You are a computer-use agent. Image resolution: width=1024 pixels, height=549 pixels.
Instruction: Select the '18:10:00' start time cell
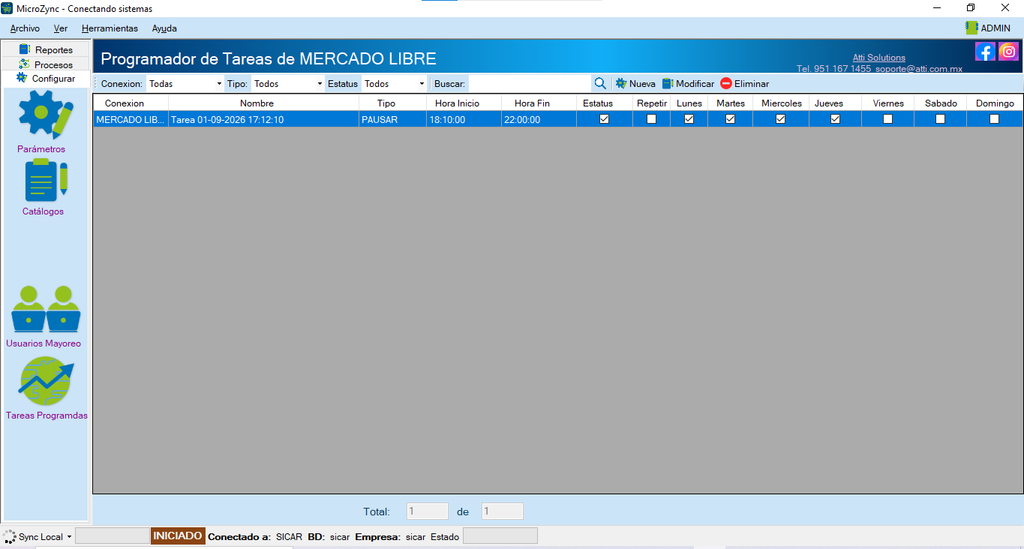coord(464,119)
